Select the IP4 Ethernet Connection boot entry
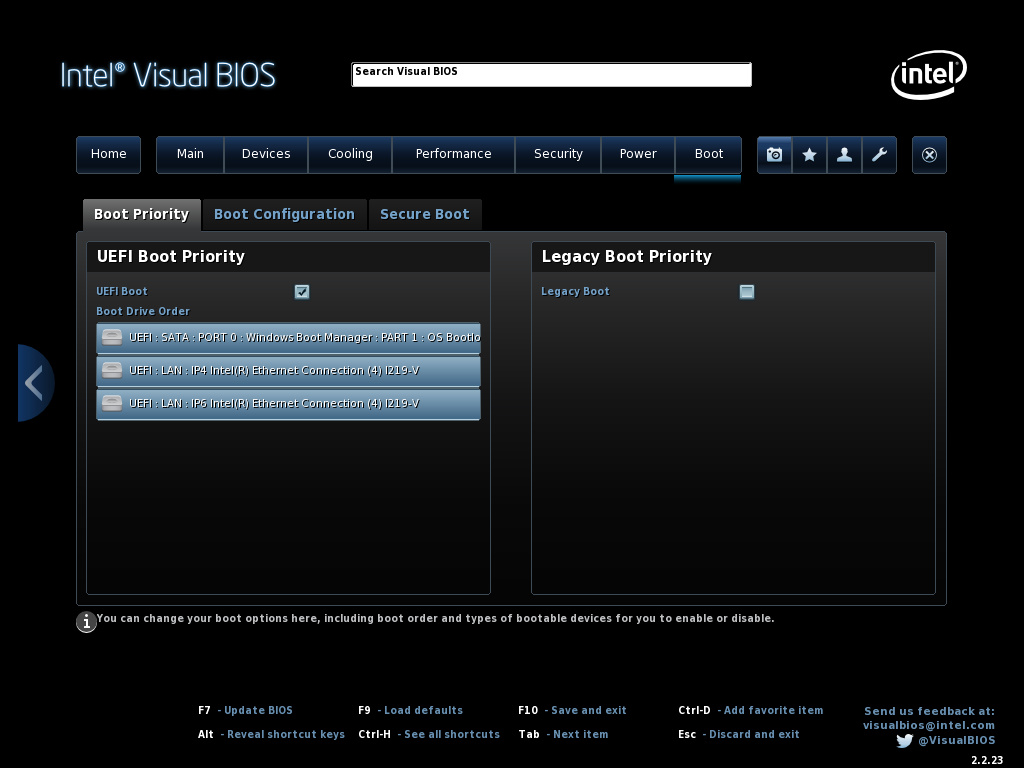Image resolution: width=1024 pixels, height=768 pixels. 288,370
